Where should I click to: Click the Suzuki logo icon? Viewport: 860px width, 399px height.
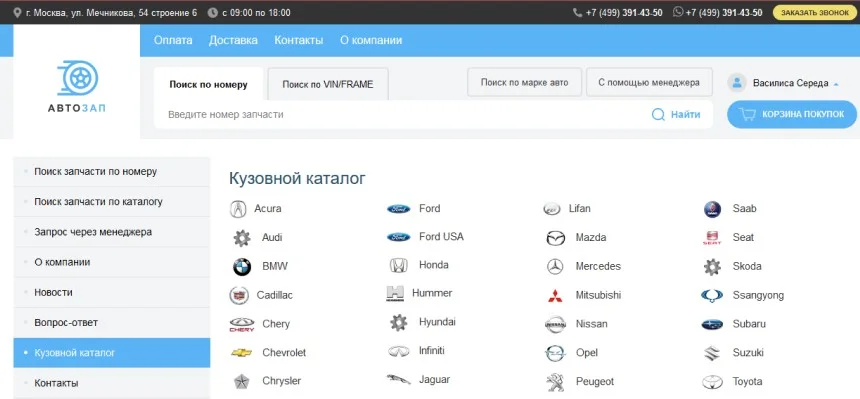[712, 353]
